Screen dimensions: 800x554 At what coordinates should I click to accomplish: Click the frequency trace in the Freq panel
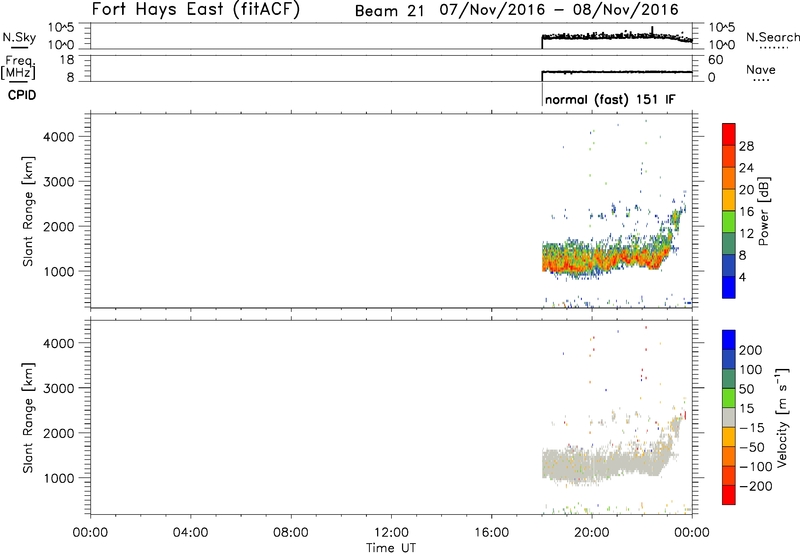tap(617, 72)
